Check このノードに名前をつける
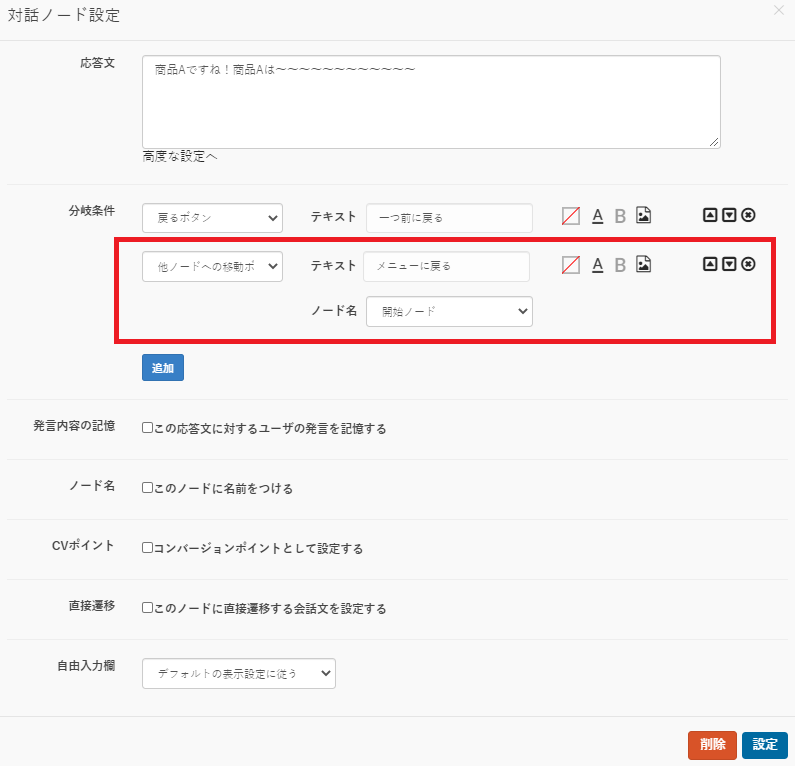This screenshot has width=795, height=766. [x=147, y=488]
